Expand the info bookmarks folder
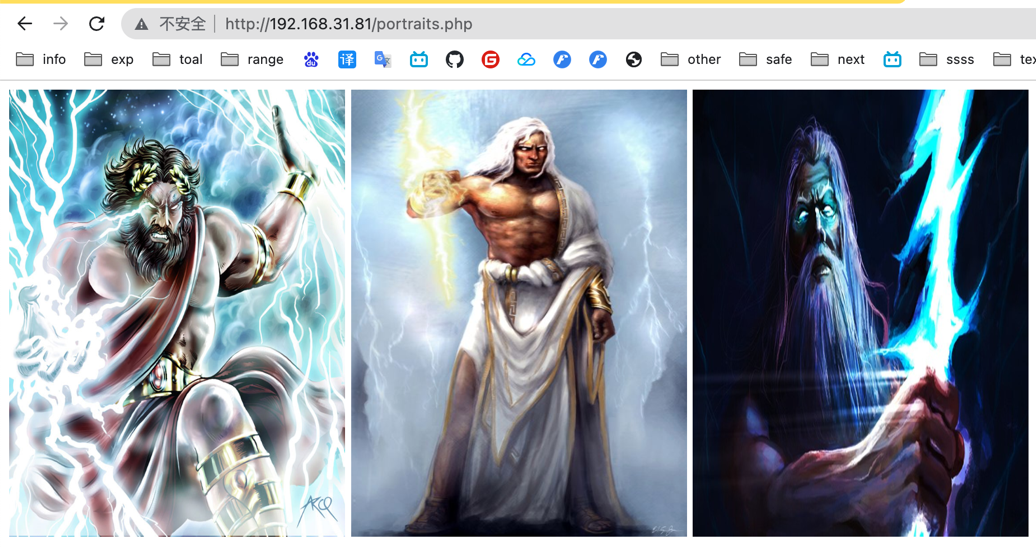 41,60
